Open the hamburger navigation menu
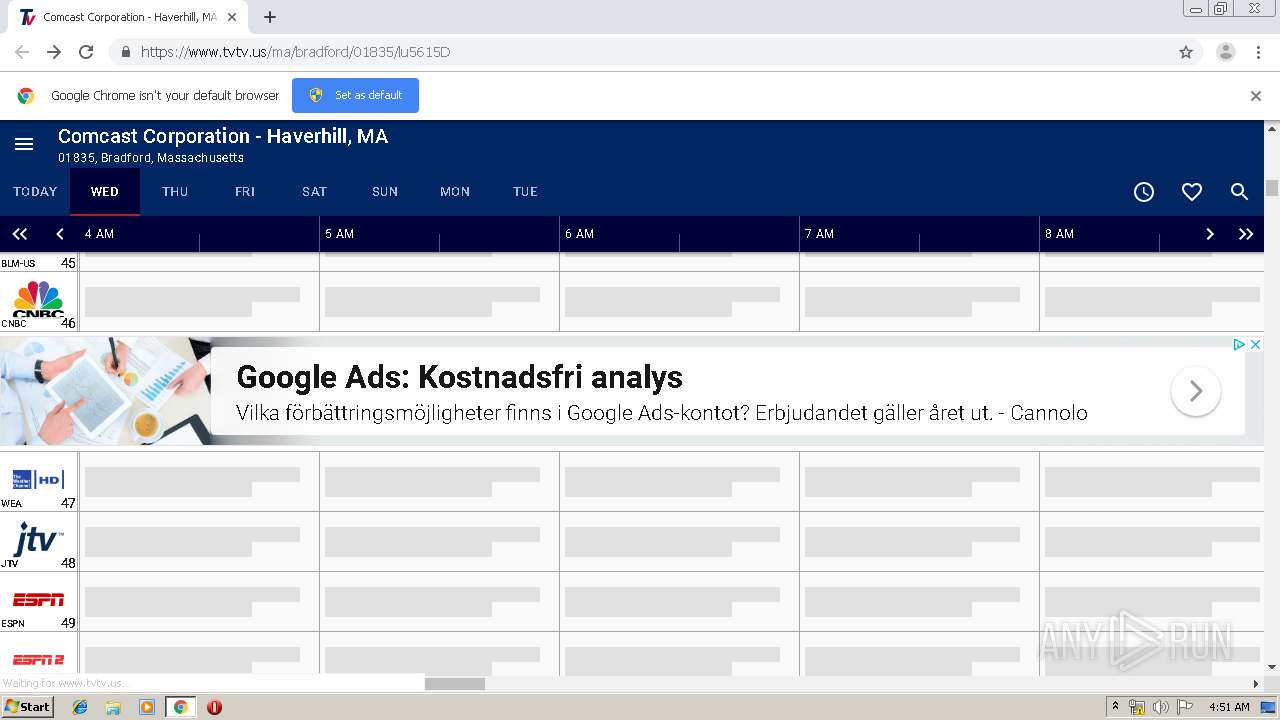Viewport: 1280px width, 720px height. pos(24,144)
